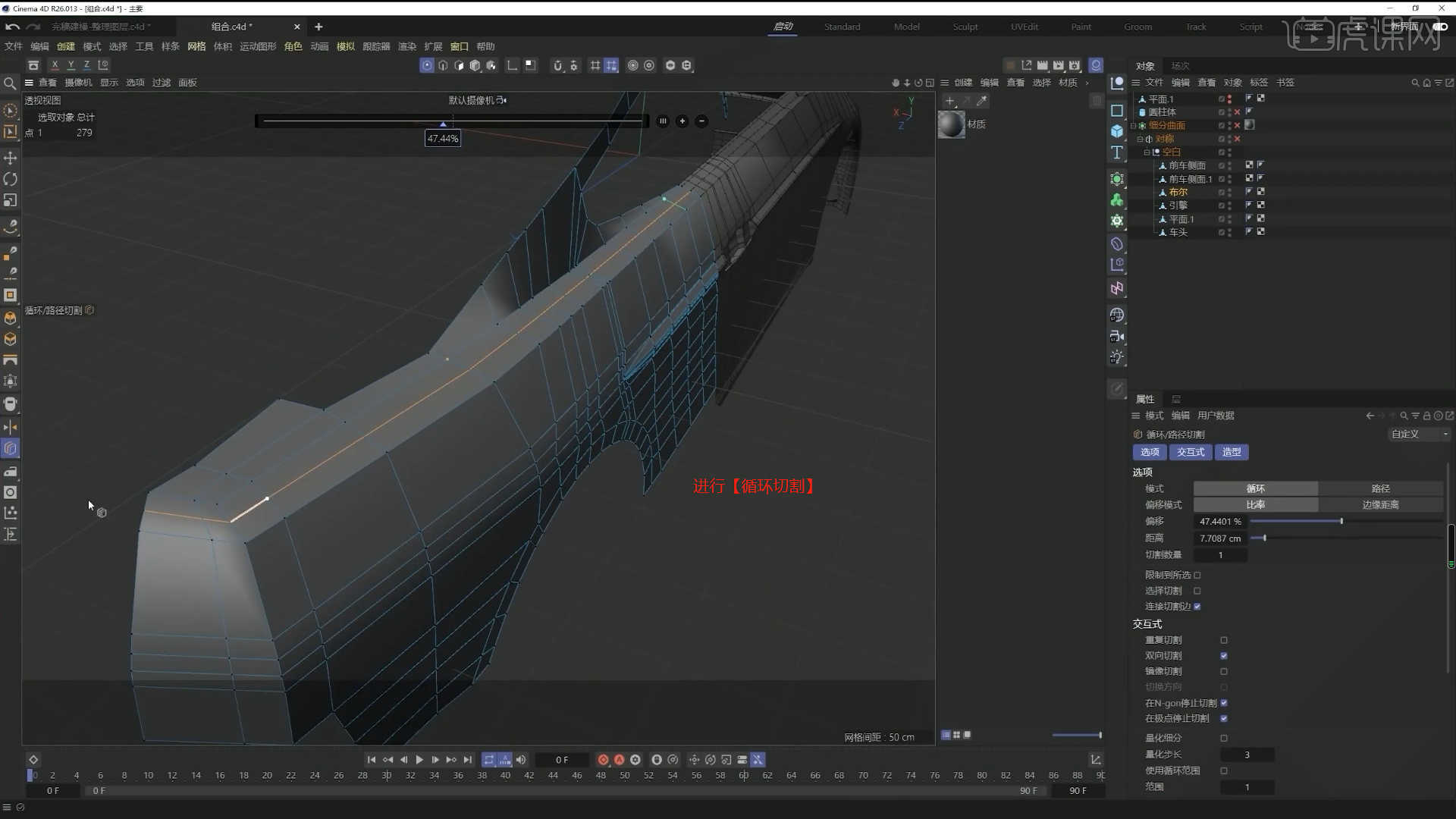Click the green cloner MoGraph icon
The height and width of the screenshot is (819, 1456).
click(1117, 199)
